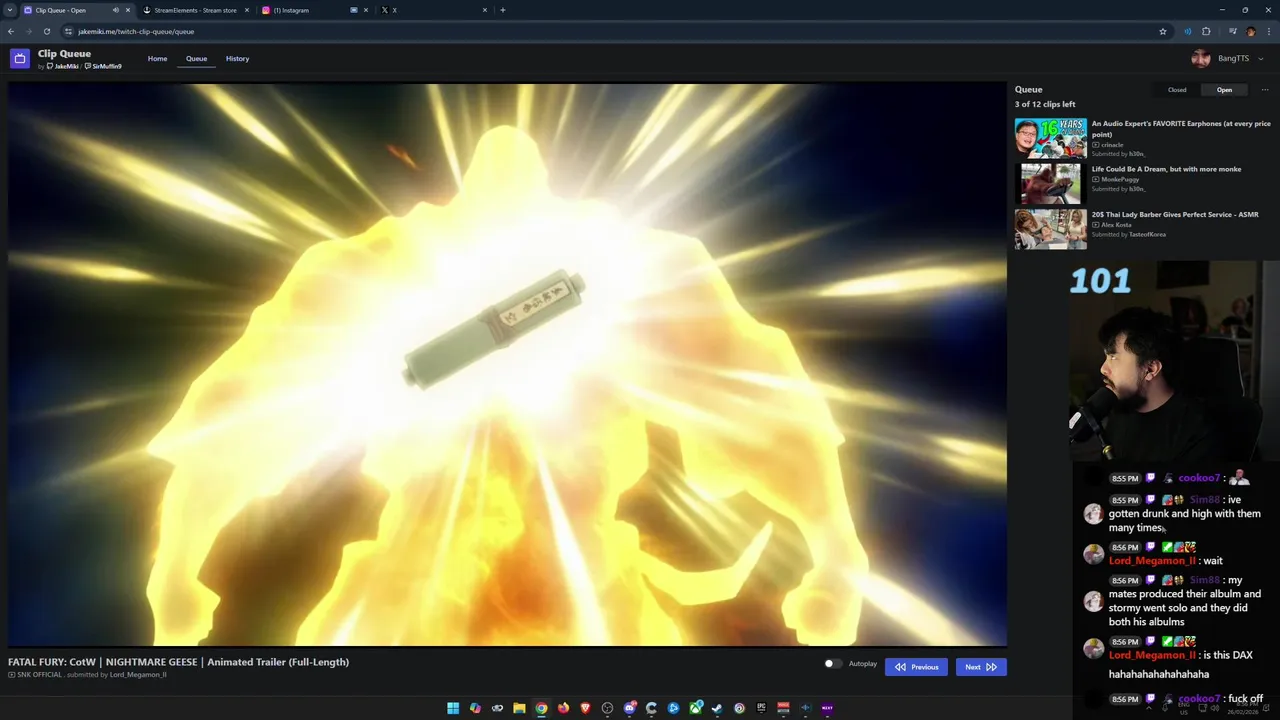This screenshot has height=720, width=1280.
Task: Open the queue more-options ellipsis menu
Action: click(1264, 90)
